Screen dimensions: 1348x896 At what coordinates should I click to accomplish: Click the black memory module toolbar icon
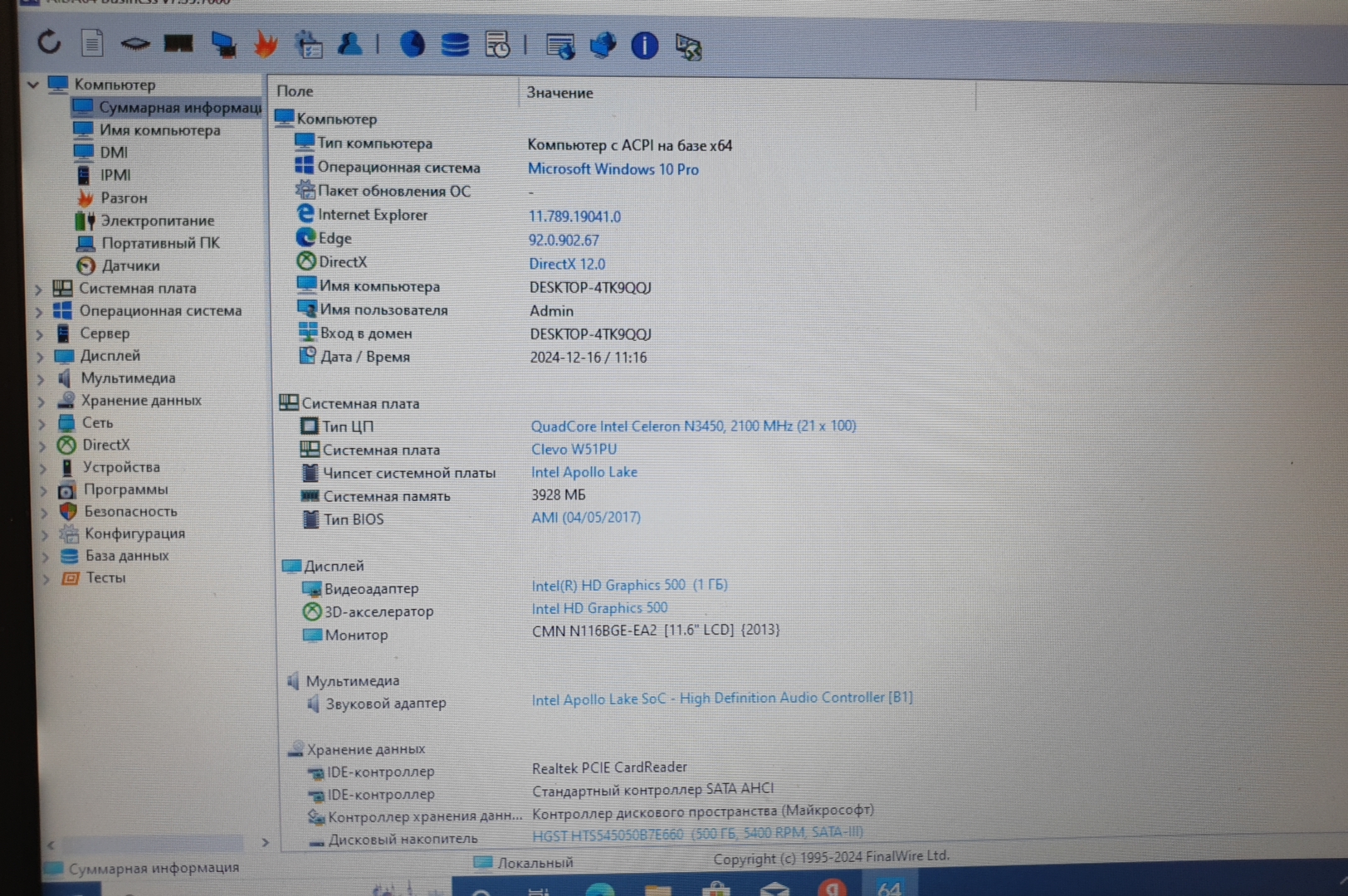tap(178, 43)
